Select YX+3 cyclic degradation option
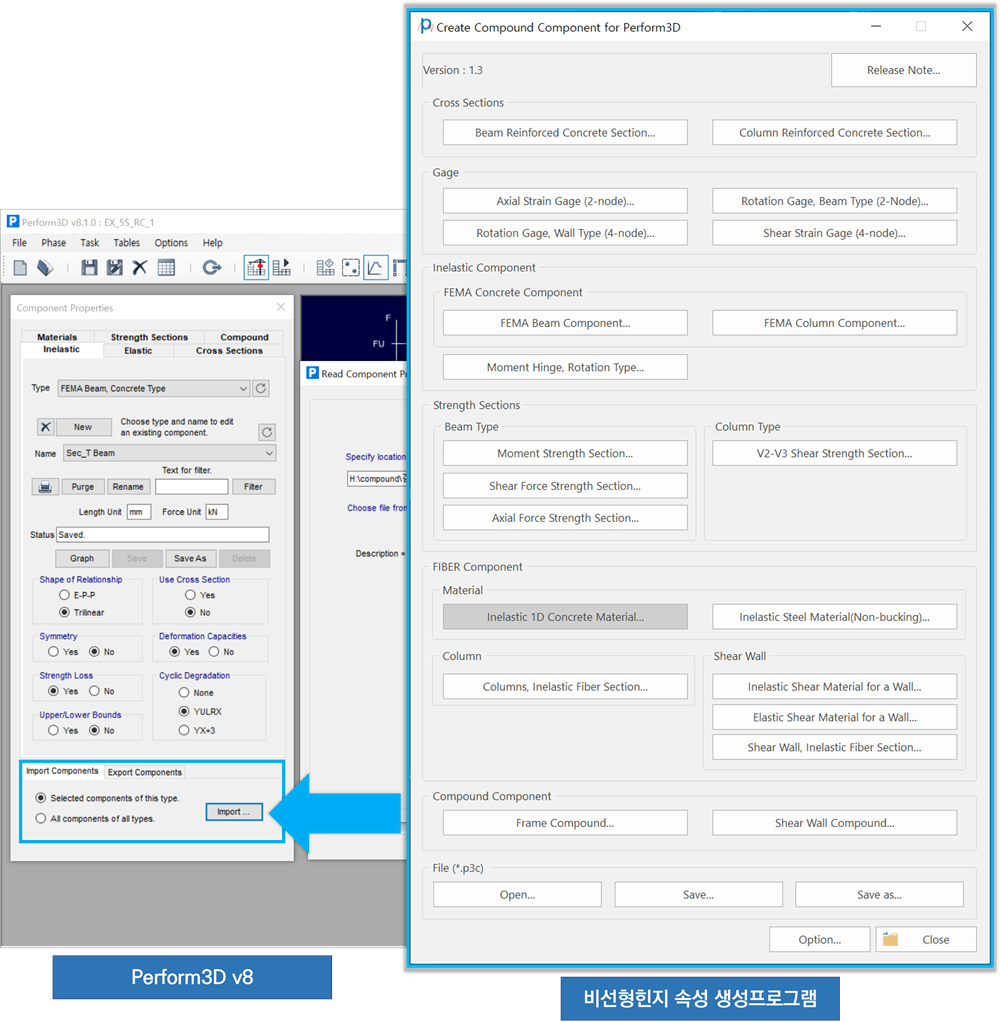Screen dimensions: 1000x1022 [x=184, y=730]
